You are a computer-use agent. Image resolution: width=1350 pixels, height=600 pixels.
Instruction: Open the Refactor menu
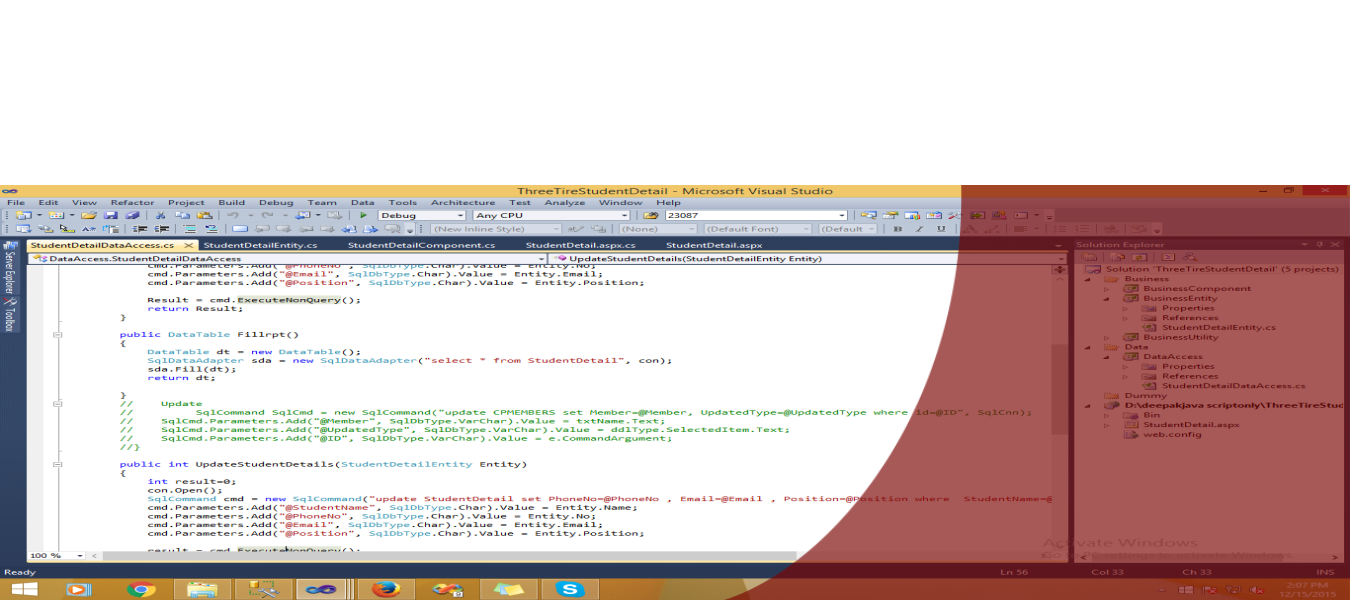point(132,203)
